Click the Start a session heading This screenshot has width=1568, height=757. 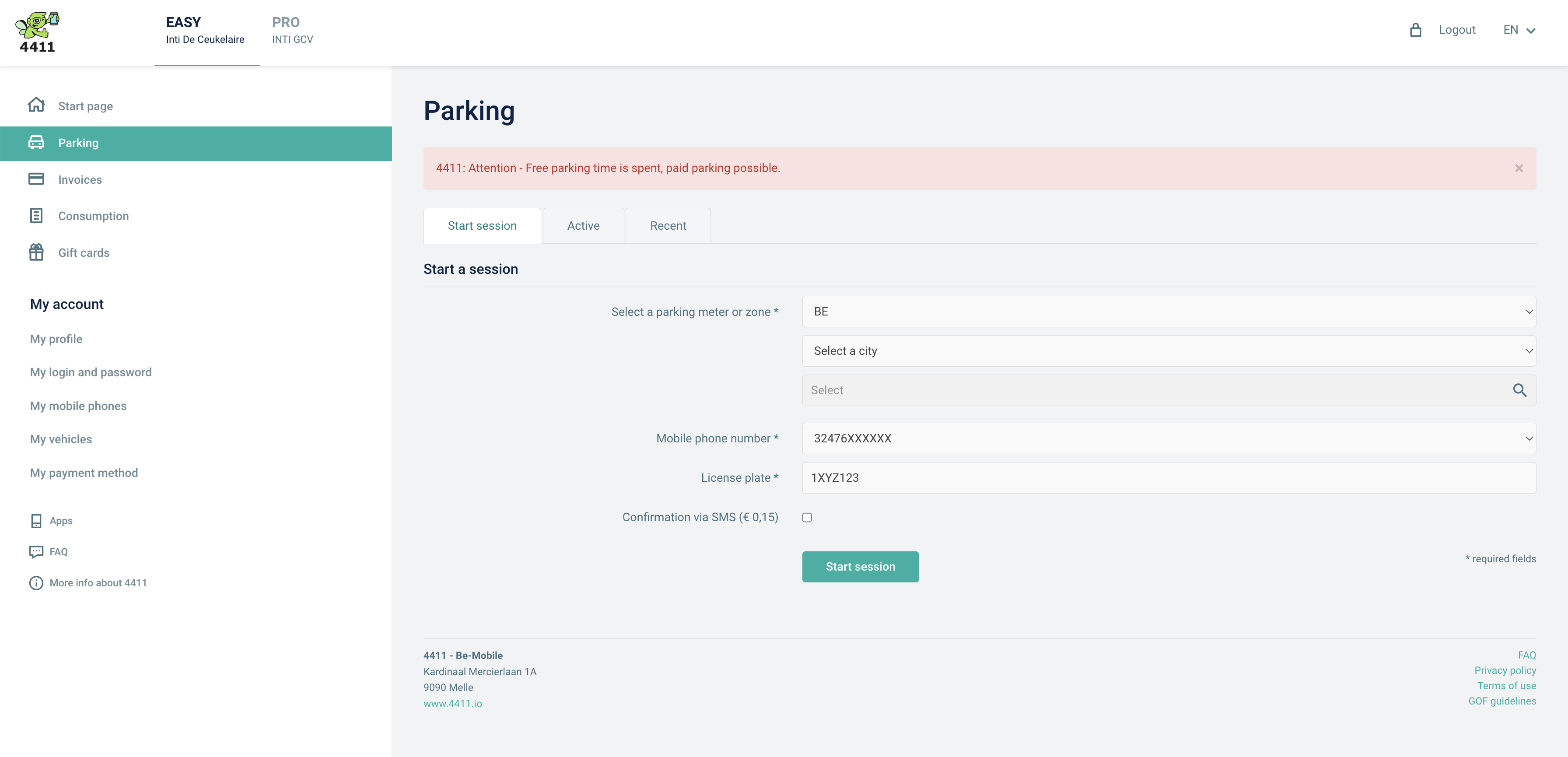coord(470,269)
